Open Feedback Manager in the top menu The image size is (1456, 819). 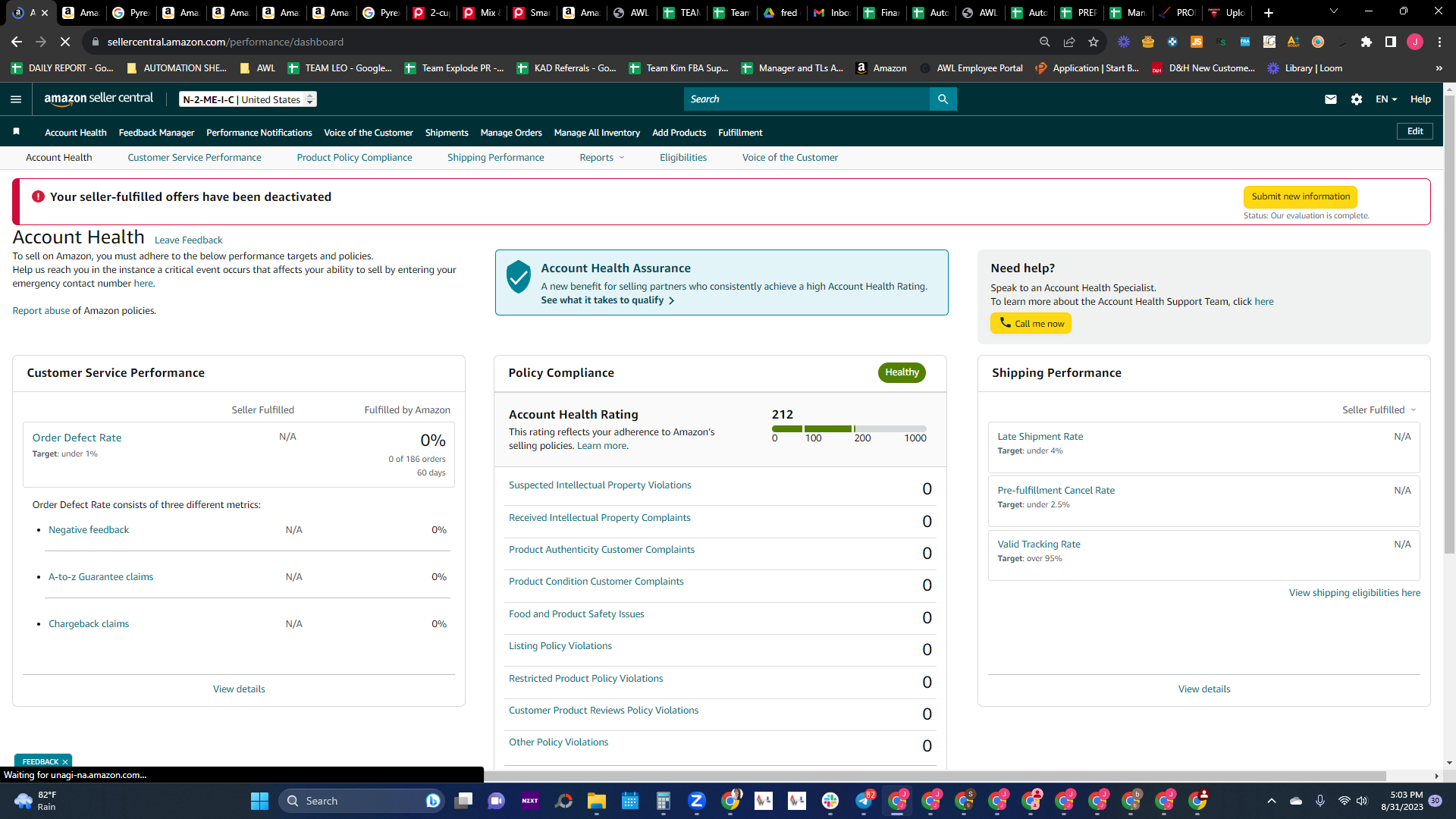(156, 133)
